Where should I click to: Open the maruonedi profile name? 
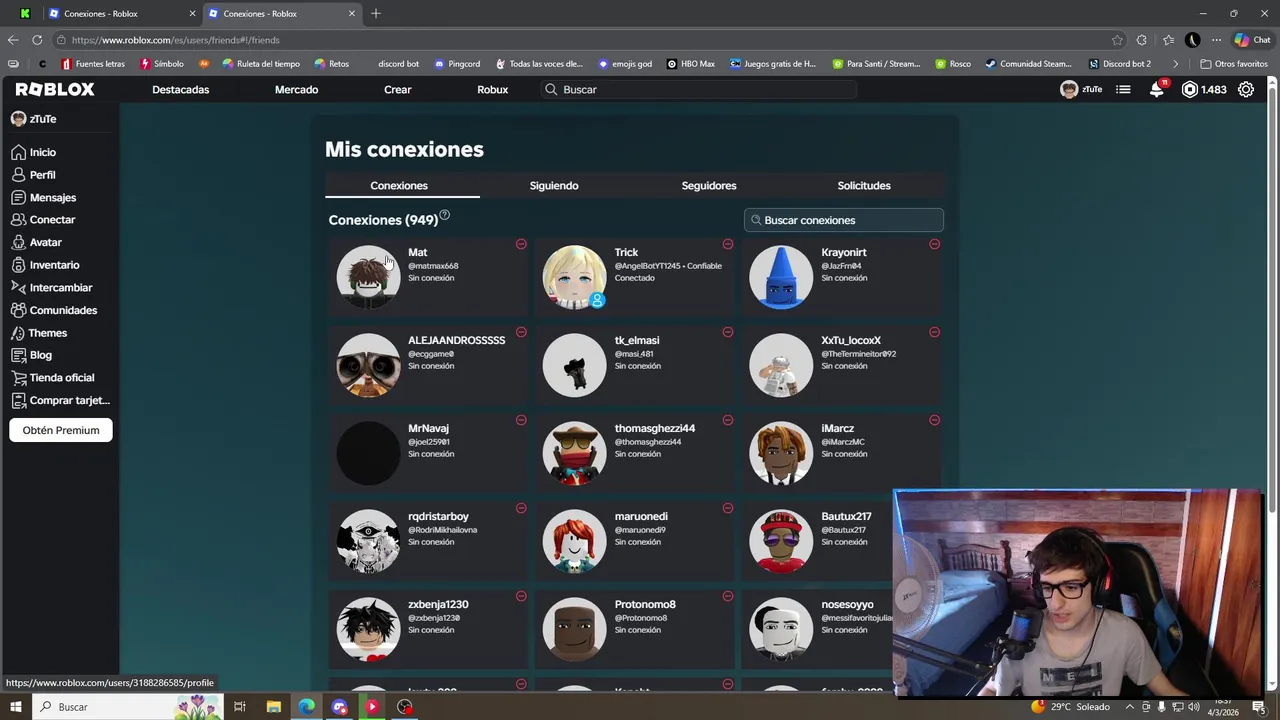641,516
